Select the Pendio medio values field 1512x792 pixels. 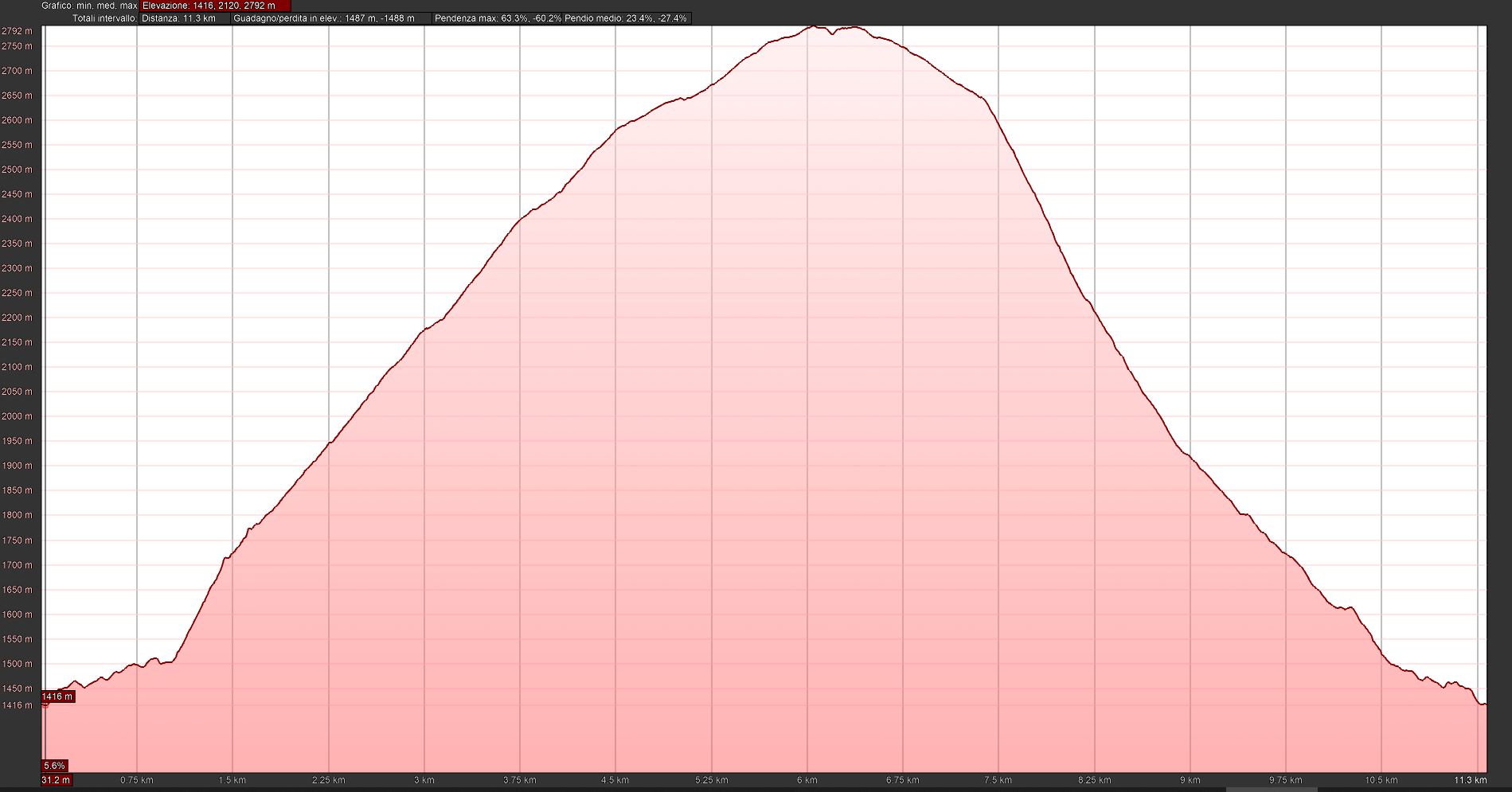coord(626,18)
